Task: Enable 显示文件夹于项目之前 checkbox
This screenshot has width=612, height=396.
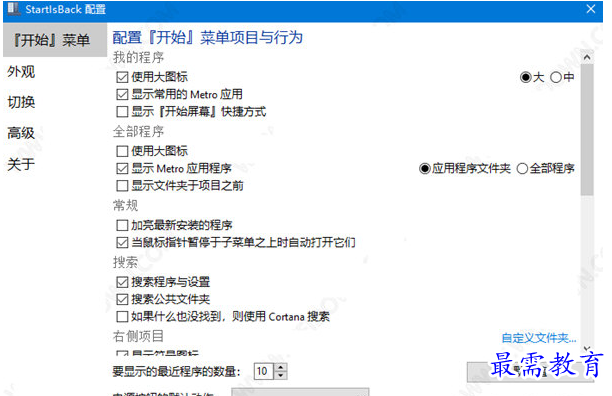Action: pyautogui.click(x=122, y=186)
